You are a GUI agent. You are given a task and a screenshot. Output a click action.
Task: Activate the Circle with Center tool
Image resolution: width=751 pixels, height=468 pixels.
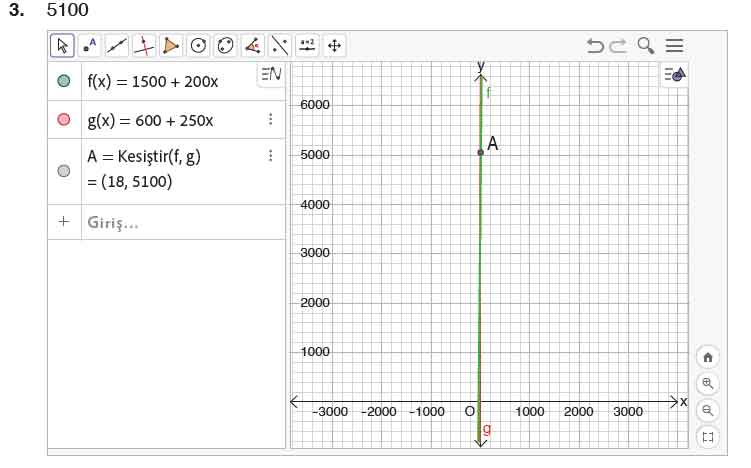pos(198,45)
